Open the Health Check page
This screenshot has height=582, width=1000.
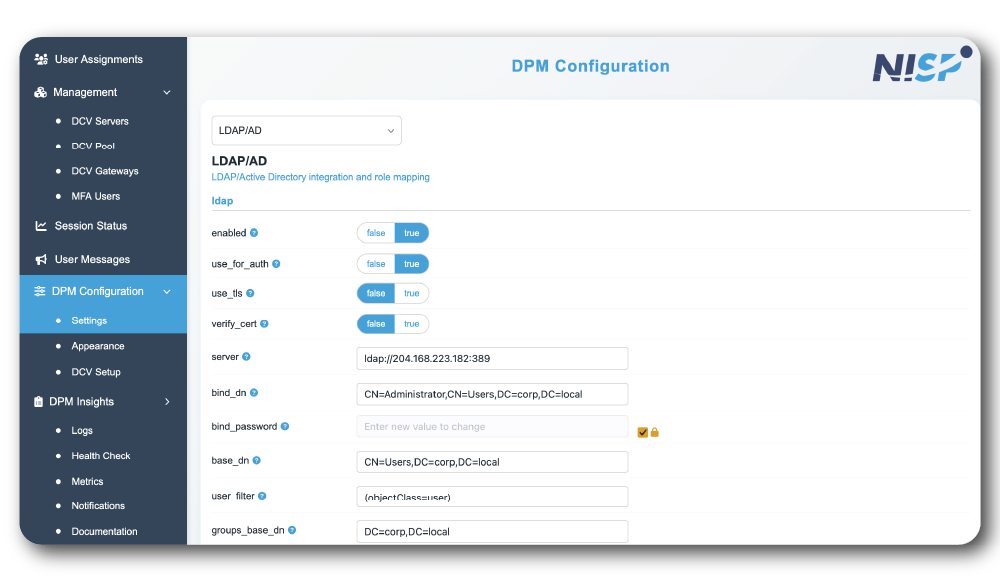click(101, 456)
